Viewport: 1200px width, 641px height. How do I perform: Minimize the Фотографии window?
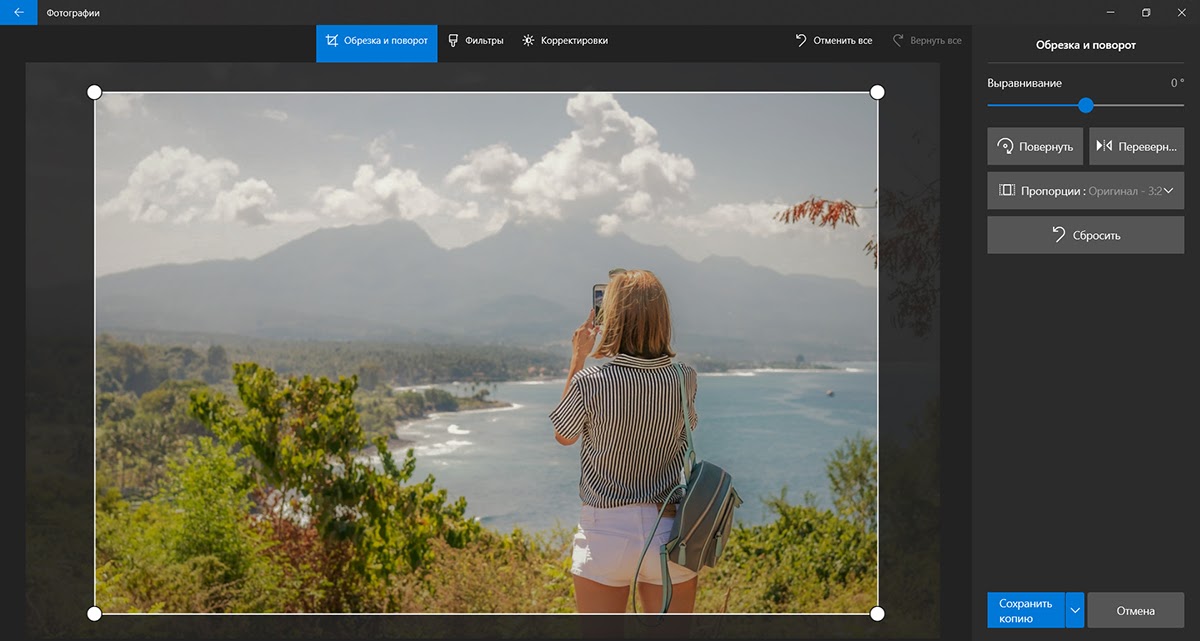(1110, 13)
